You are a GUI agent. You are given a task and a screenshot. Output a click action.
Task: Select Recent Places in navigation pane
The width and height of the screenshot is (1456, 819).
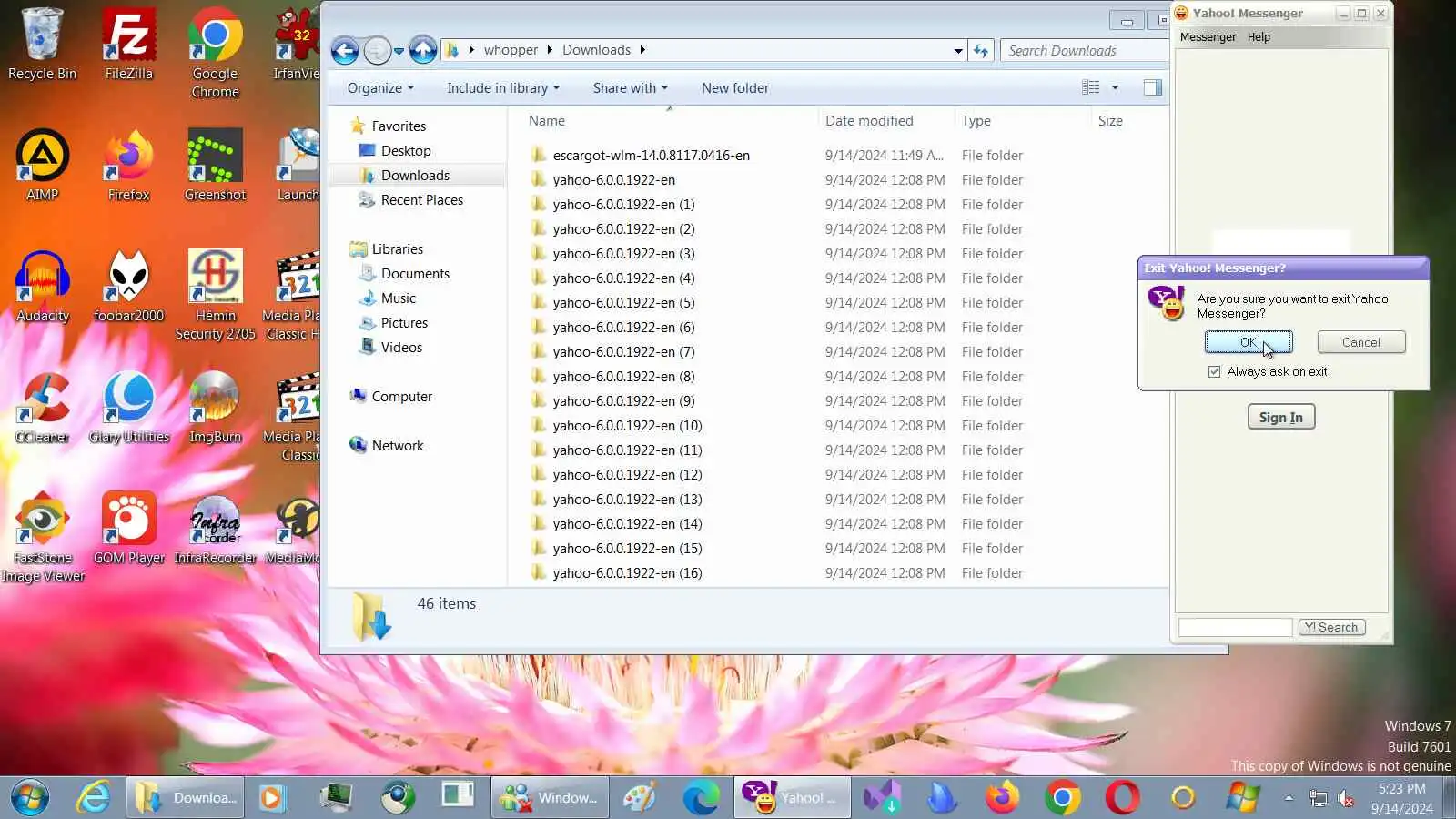click(421, 199)
